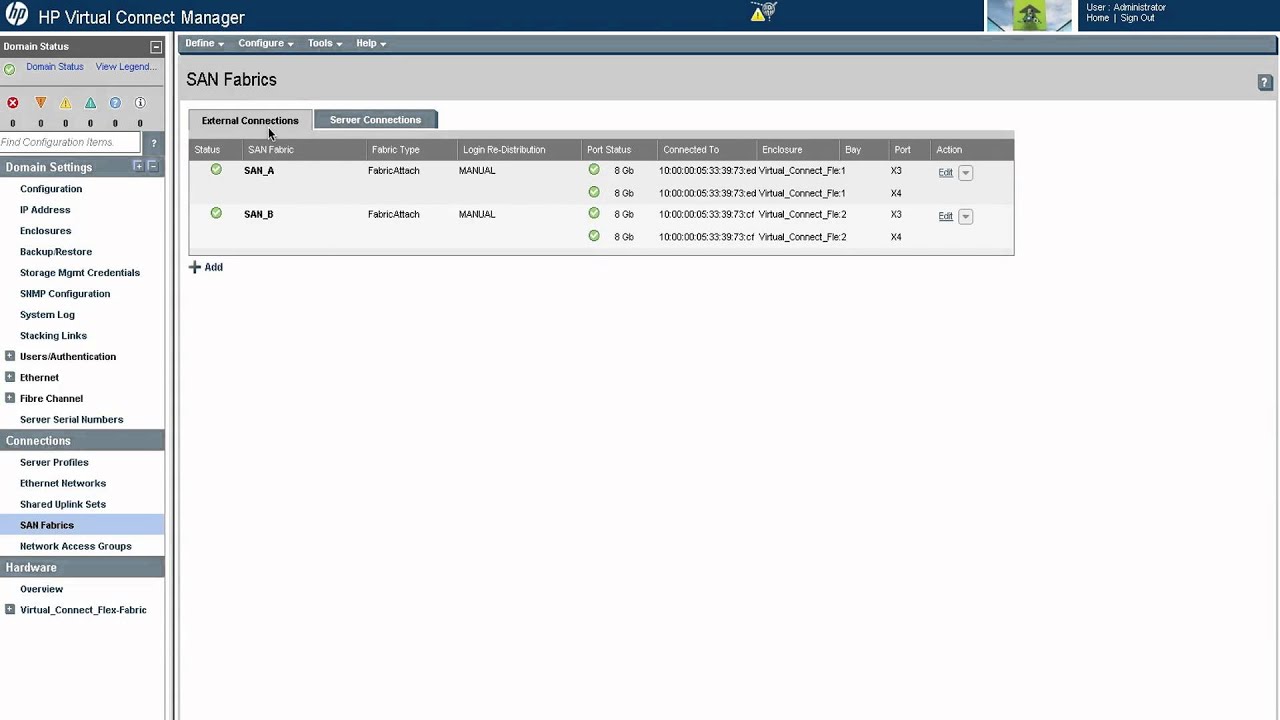Open the Configure menu

tap(266, 43)
